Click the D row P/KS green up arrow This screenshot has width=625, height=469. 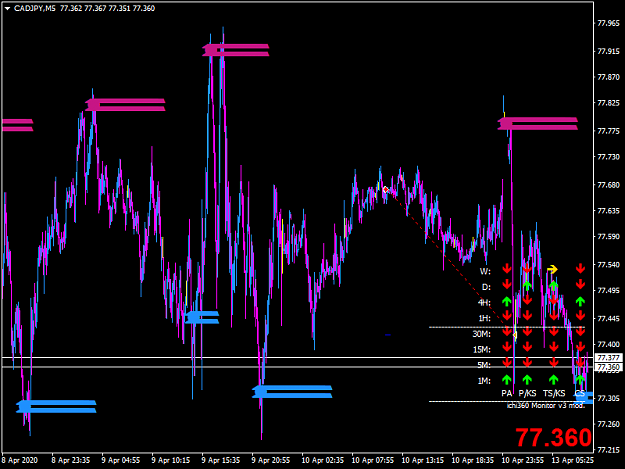point(527,285)
